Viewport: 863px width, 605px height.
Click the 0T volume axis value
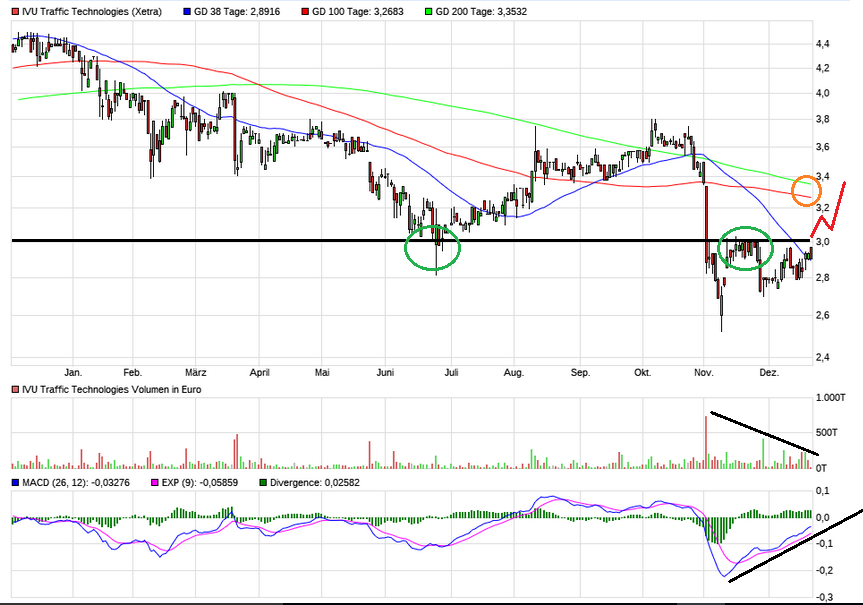coord(821,468)
